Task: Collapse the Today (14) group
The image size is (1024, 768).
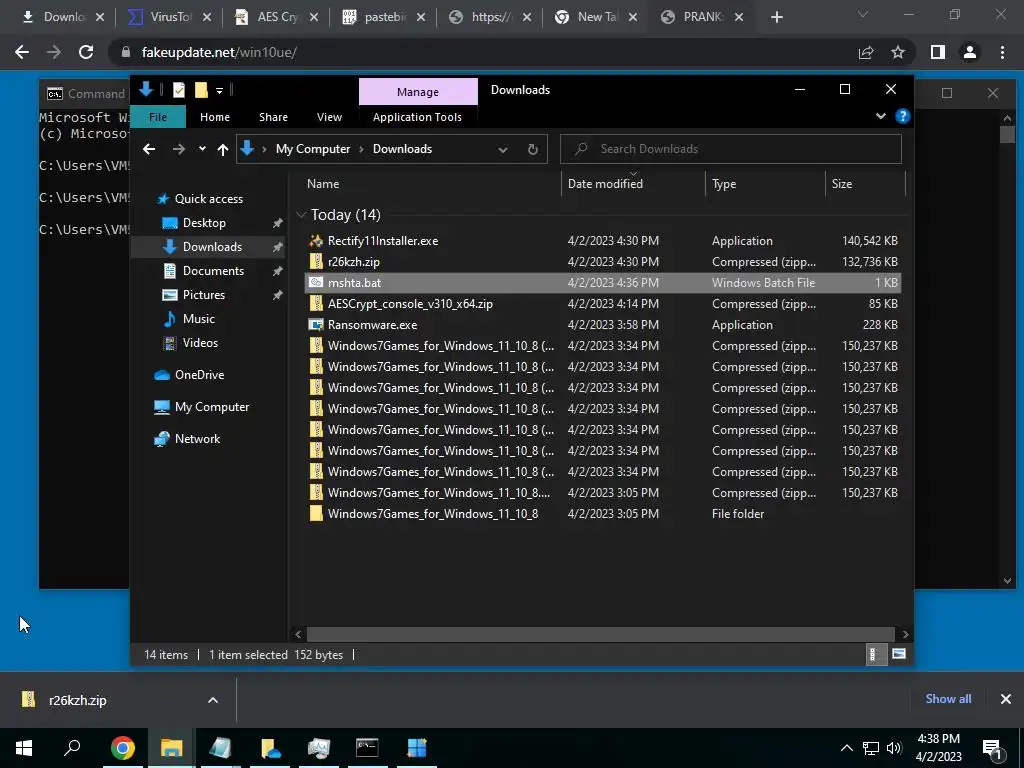Action: (301, 214)
